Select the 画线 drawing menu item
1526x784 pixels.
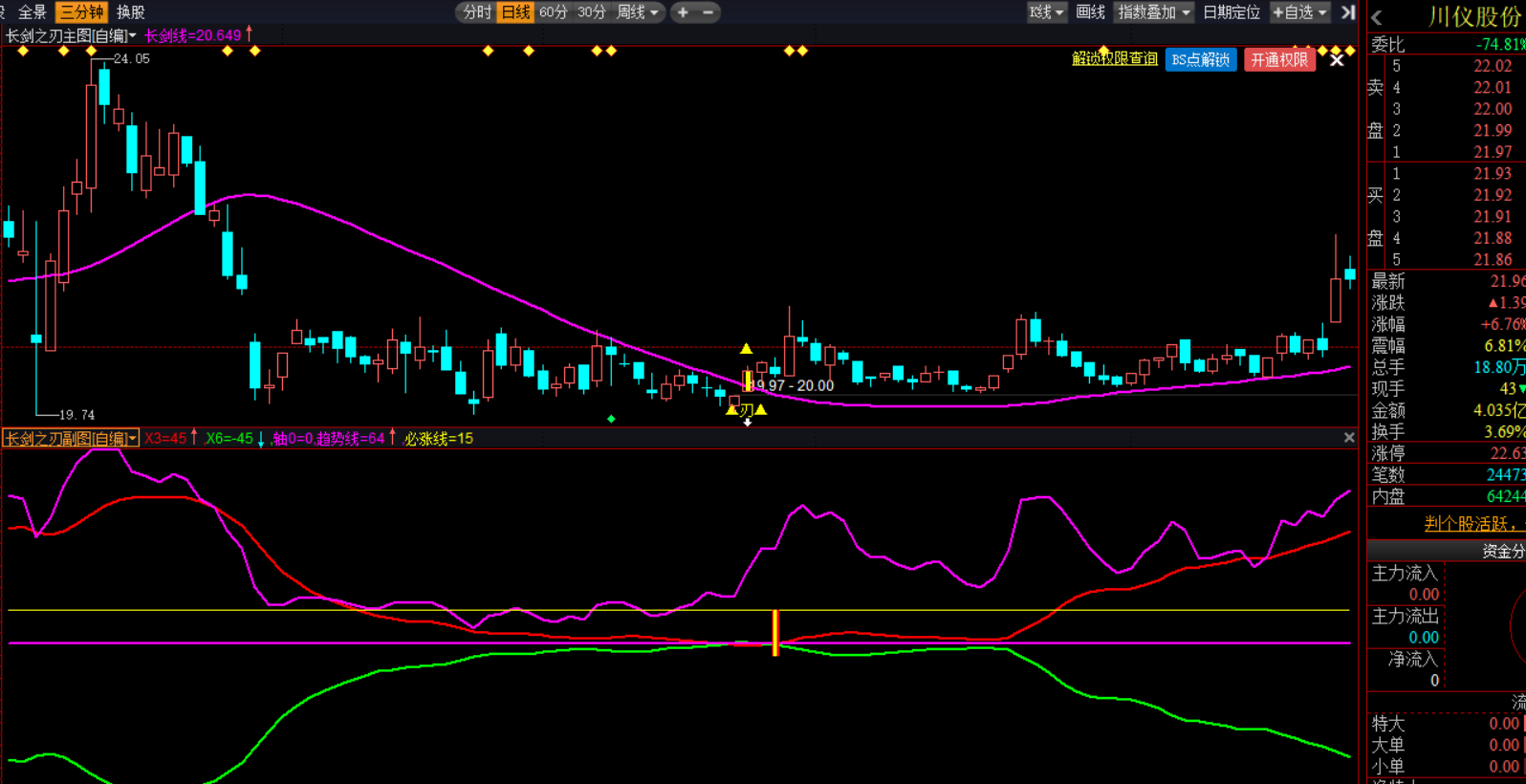pos(1090,12)
